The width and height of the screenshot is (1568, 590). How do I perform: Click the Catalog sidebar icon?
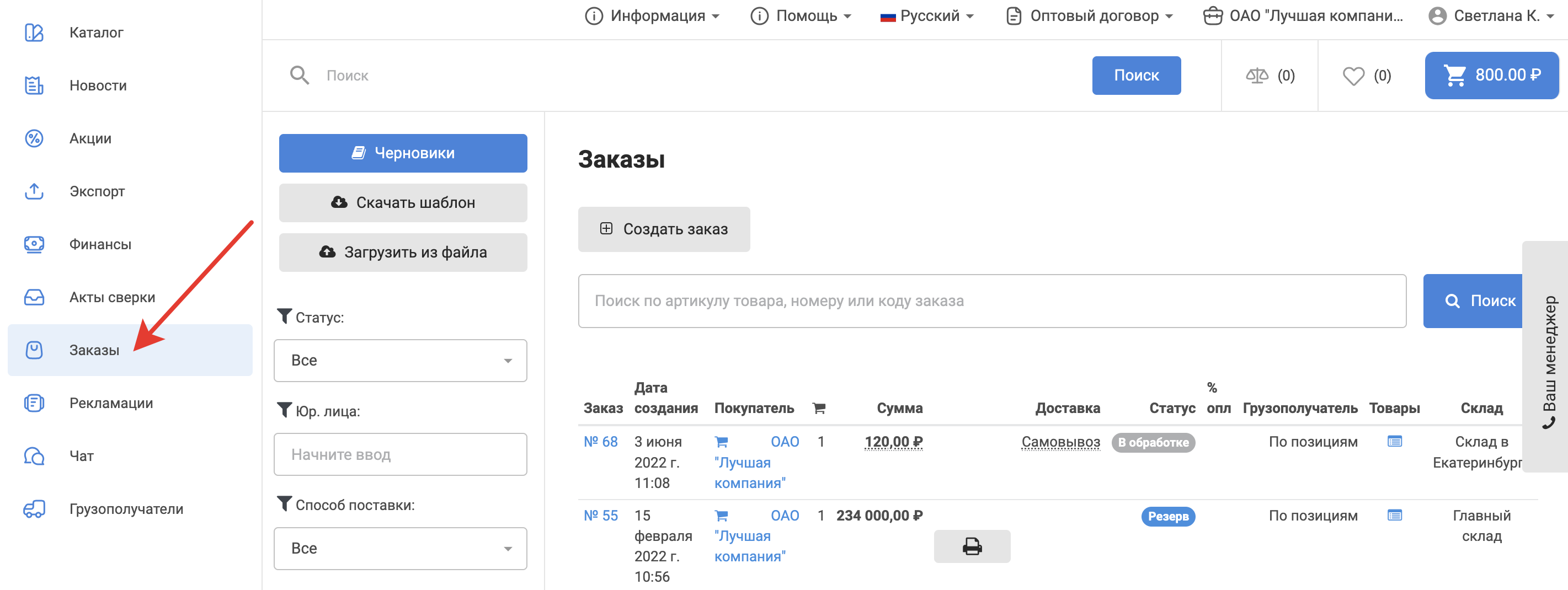pyautogui.click(x=34, y=32)
